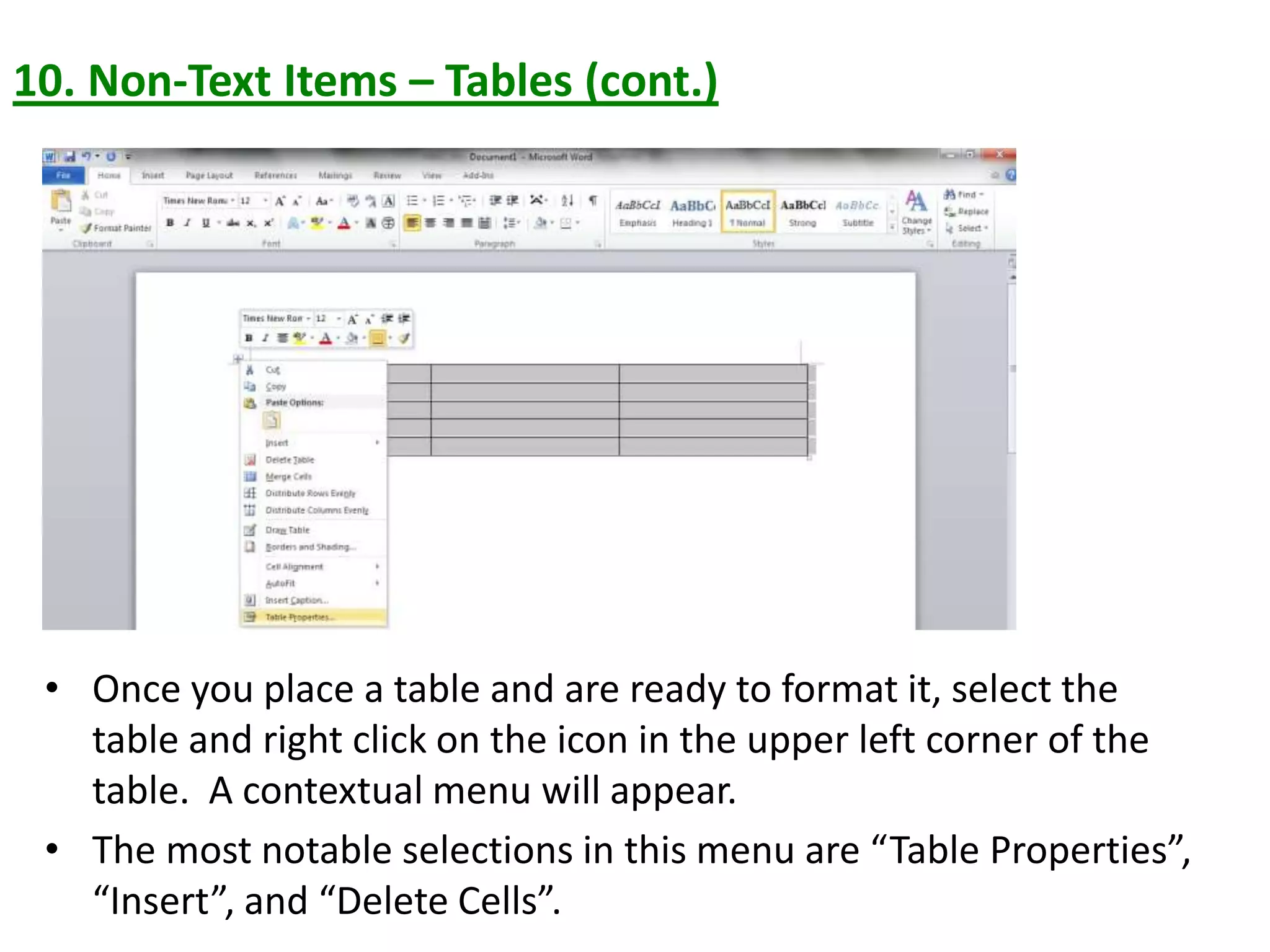Screen dimensions: 1270x952
Task: Click the Redo icon in quick access toolbar
Action: click(111, 157)
